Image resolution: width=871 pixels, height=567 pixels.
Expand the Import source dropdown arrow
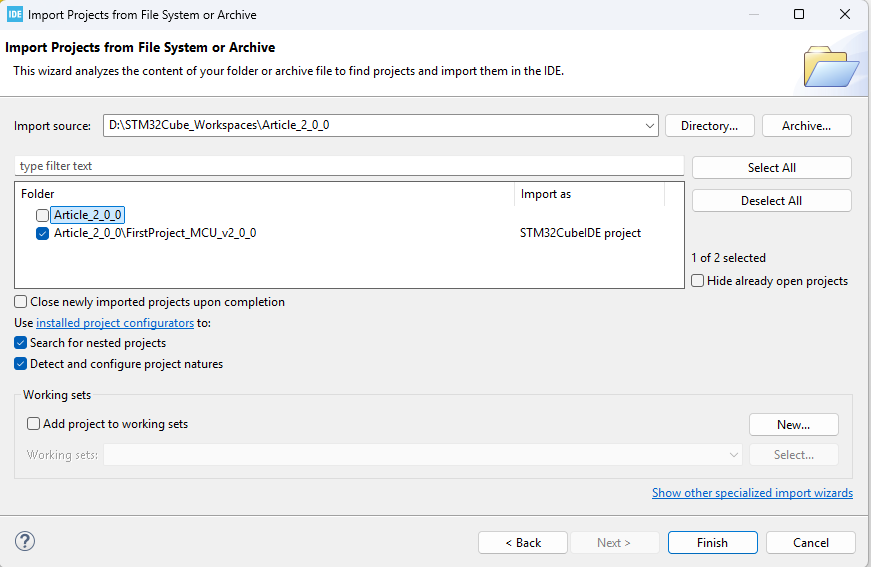pyautogui.click(x=650, y=126)
